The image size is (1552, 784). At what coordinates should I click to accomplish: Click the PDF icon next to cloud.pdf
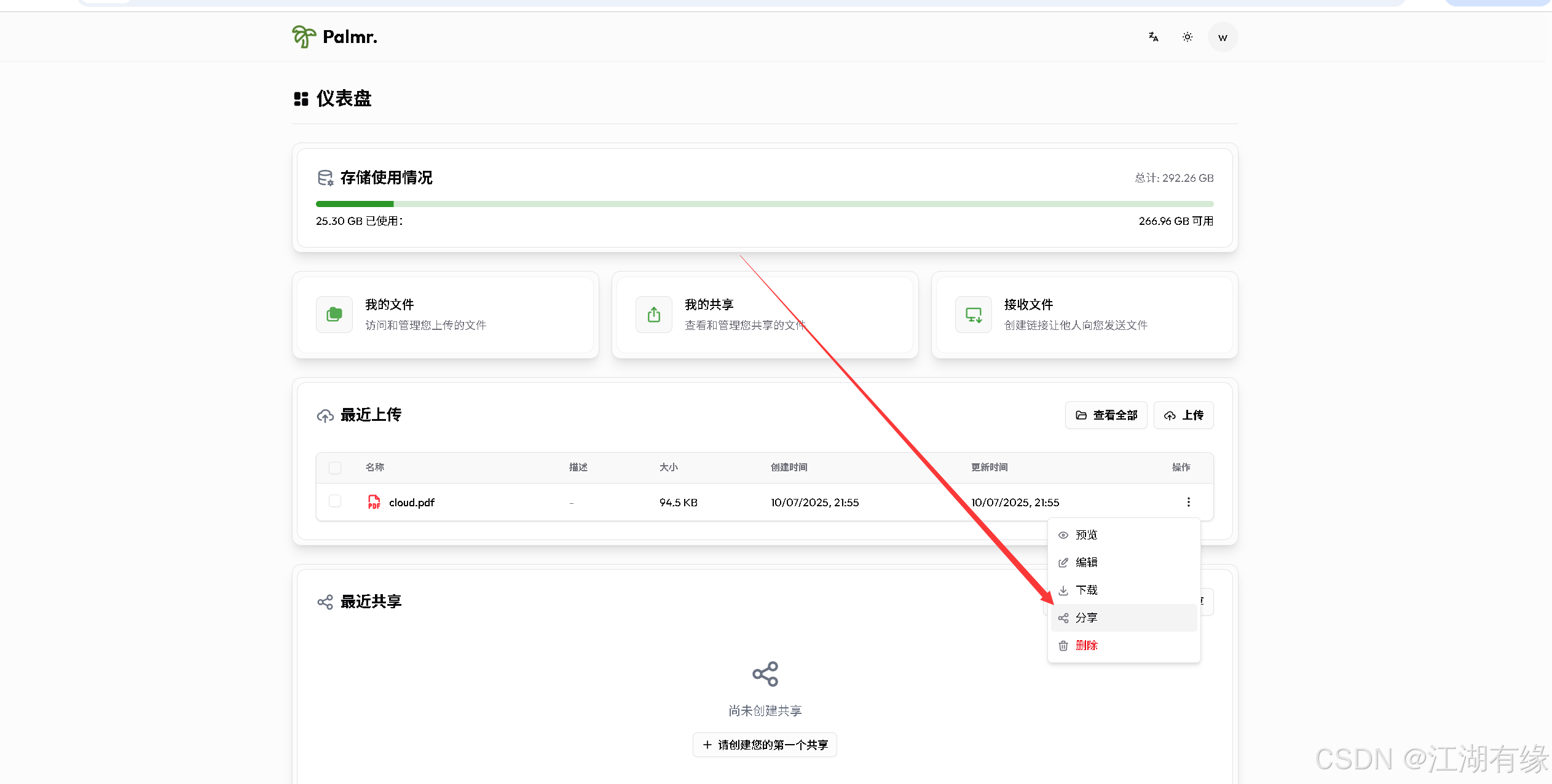(x=374, y=502)
